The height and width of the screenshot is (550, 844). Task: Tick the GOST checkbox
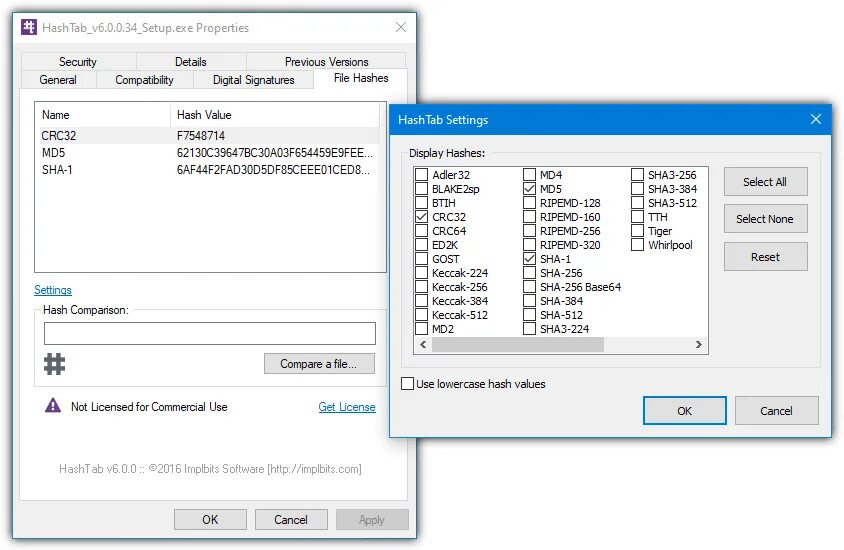pos(421,258)
